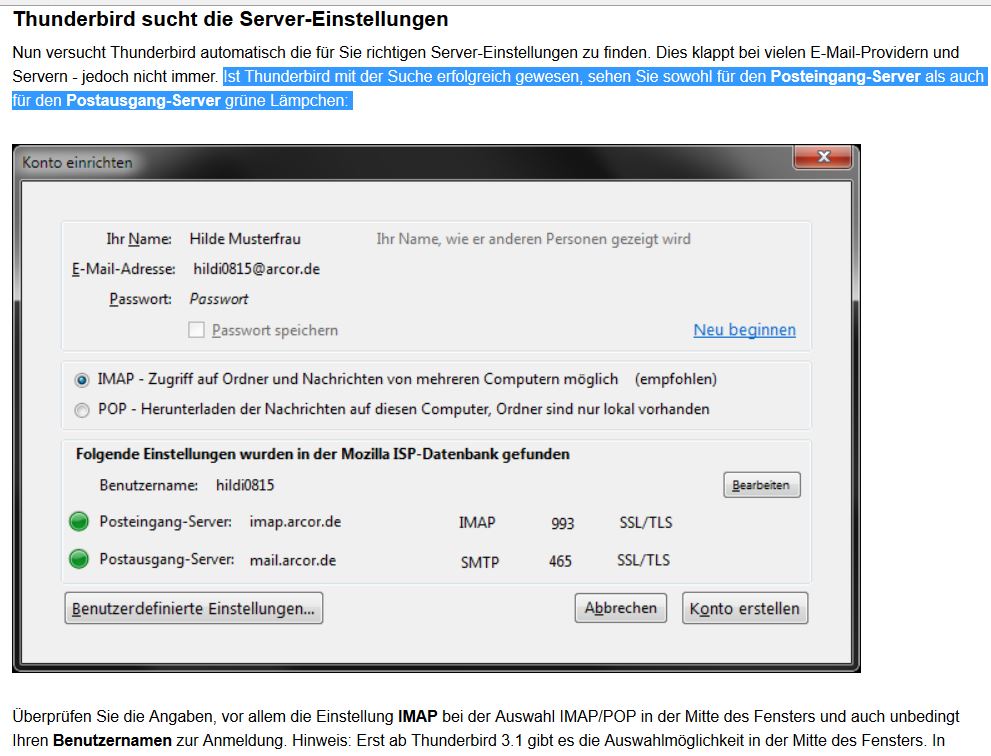Click the green status lamp beside Postausgang-Server
Viewport: 991px width, 756px height.
pyautogui.click(x=79, y=559)
